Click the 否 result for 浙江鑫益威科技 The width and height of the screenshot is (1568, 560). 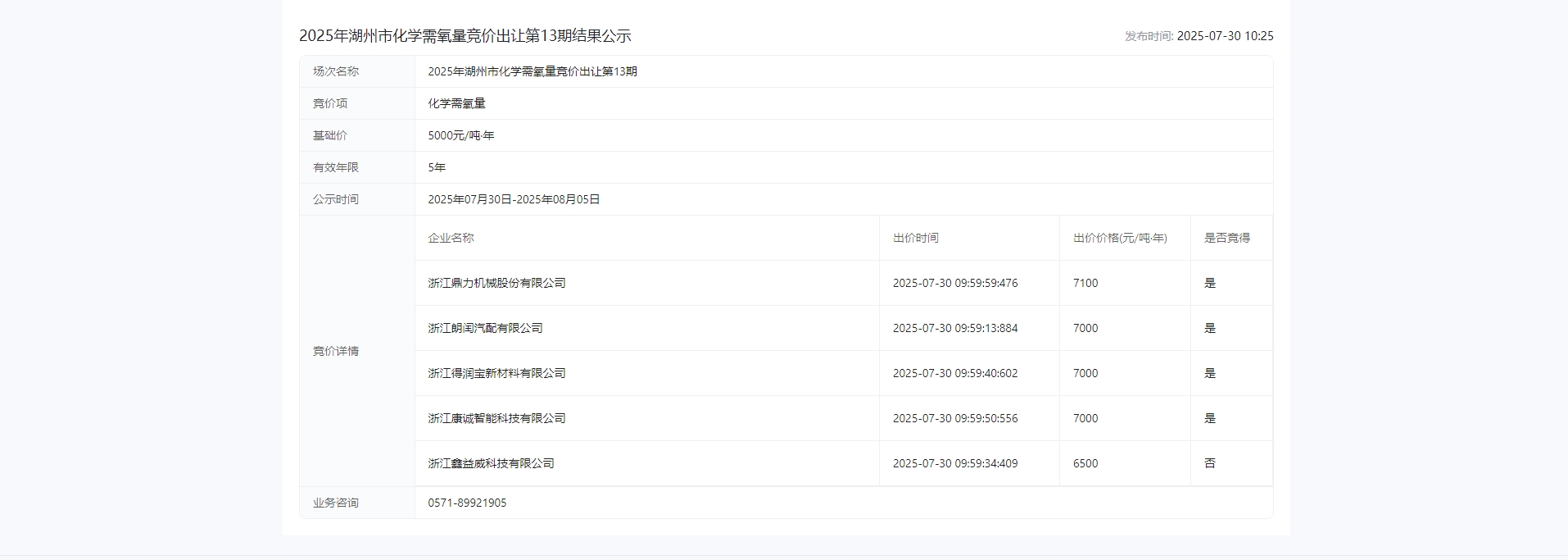coord(1209,463)
